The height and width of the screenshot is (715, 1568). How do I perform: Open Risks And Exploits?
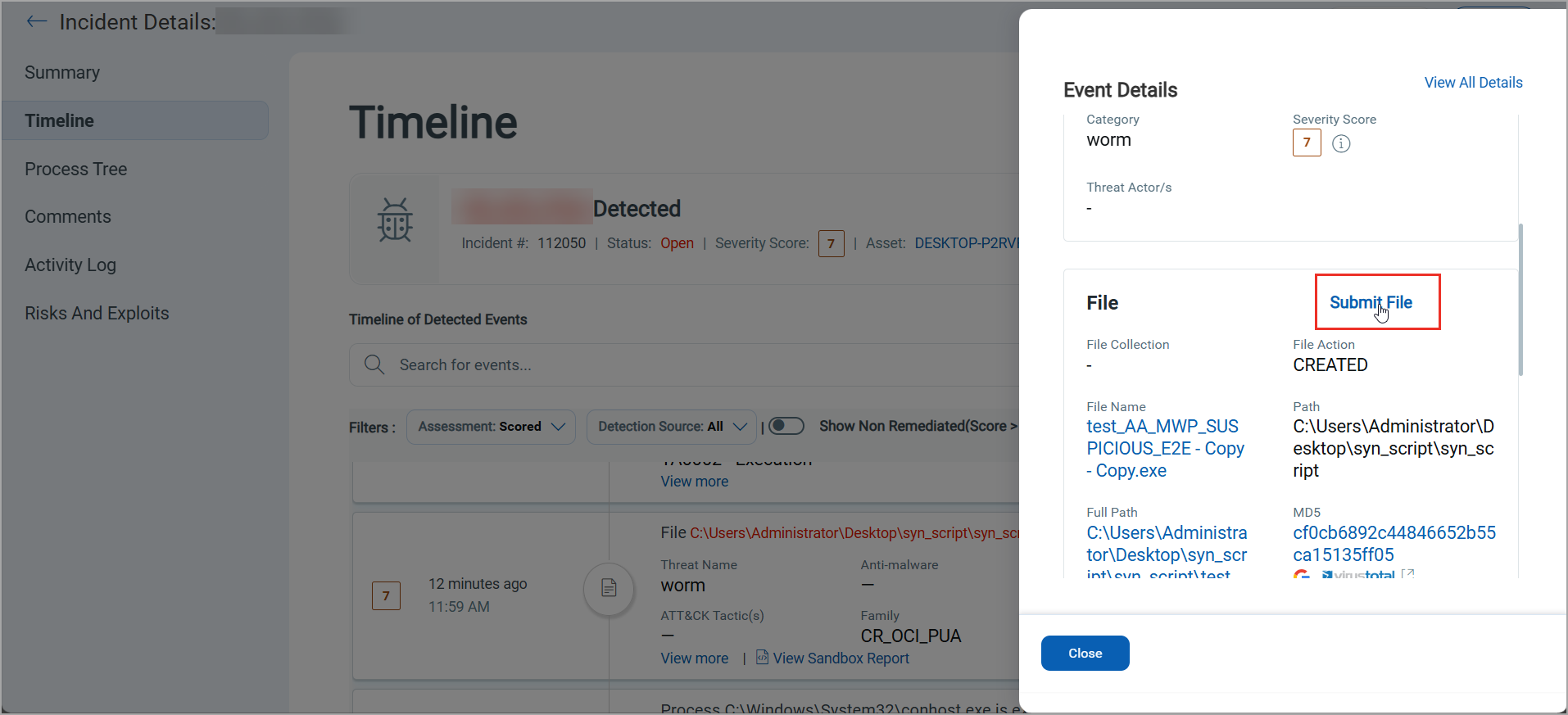[97, 313]
